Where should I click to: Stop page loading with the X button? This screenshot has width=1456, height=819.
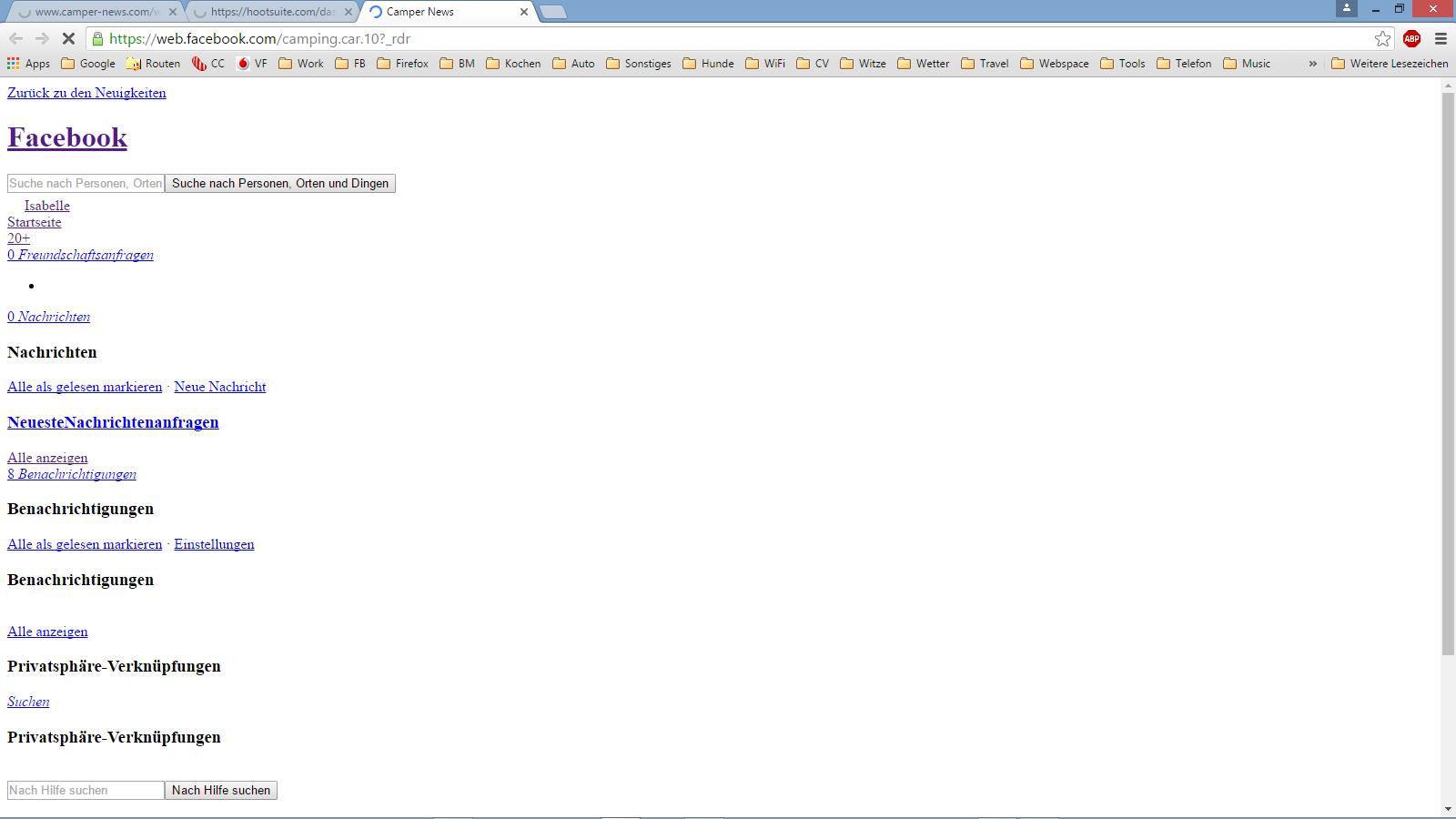pyautogui.click(x=68, y=38)
